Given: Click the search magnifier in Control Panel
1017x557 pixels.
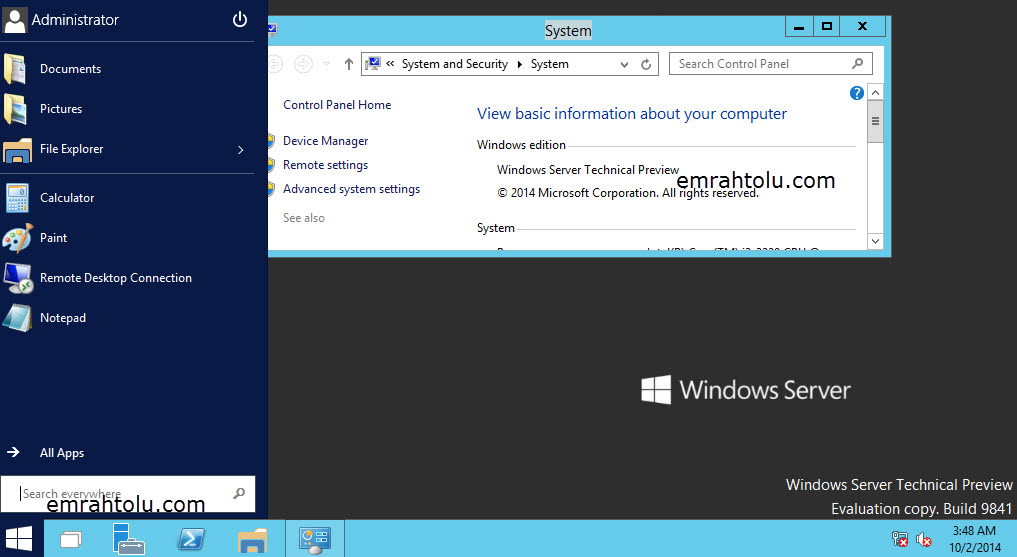Looking at the screenshot, I should coord(857,64).
